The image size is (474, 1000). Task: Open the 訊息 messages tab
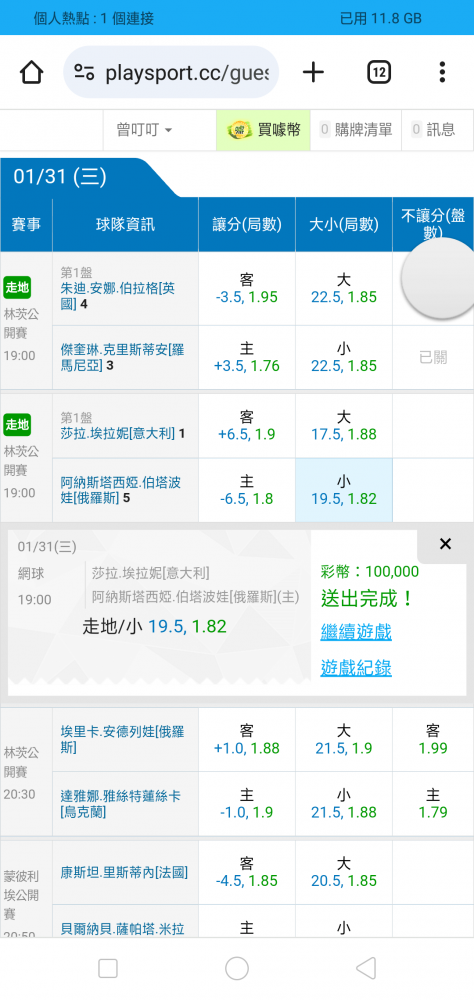click(434, 130)
